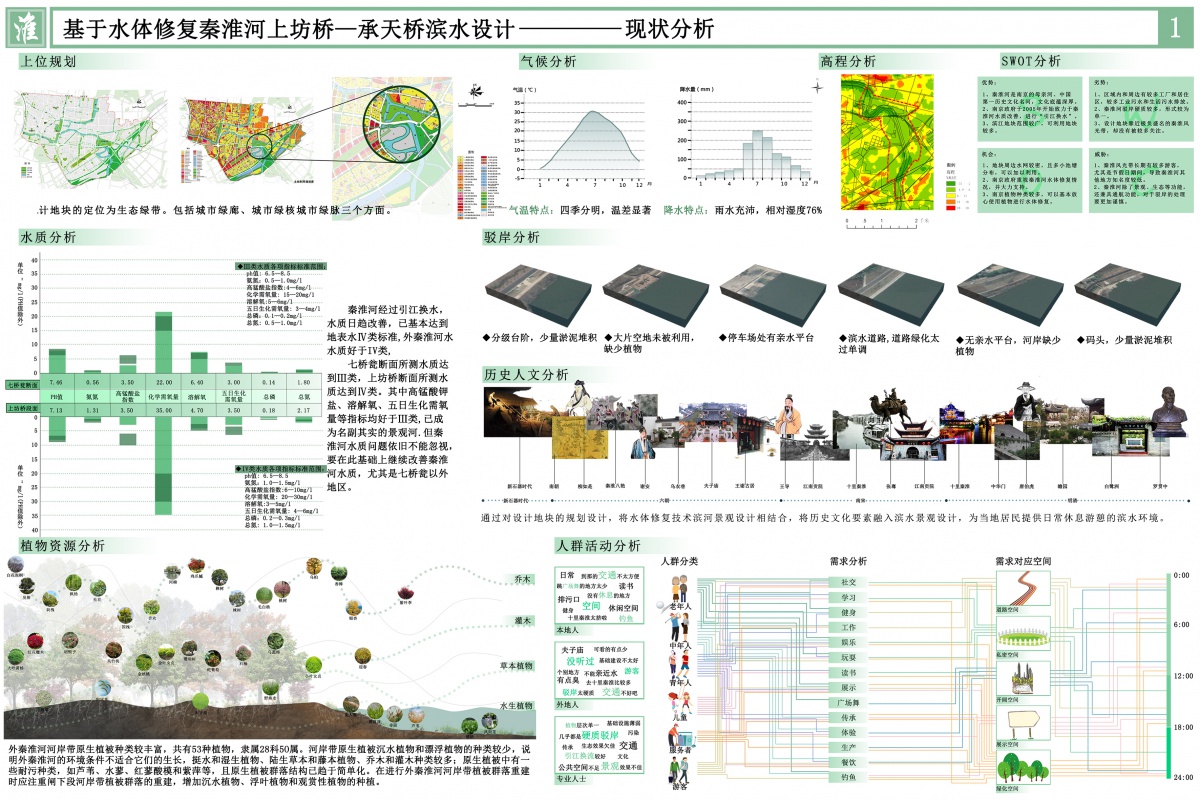Click the 展示空间 signboard icon
The width and height of the screenshot is (1200, 800).
[x=1021, y=722]
